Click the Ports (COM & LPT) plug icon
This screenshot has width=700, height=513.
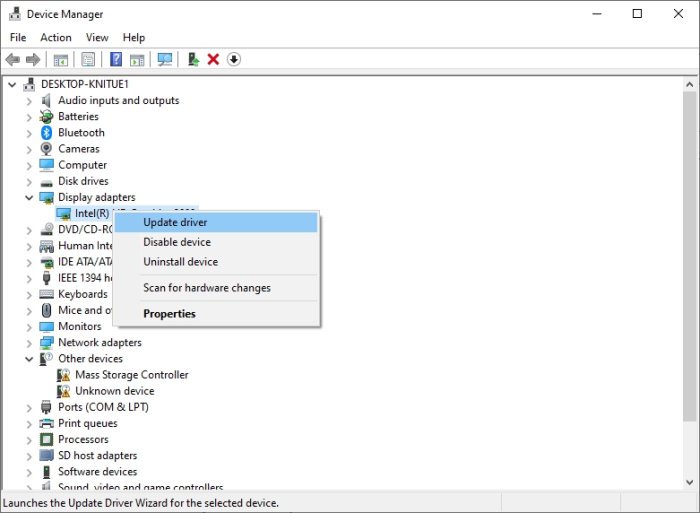46,407
